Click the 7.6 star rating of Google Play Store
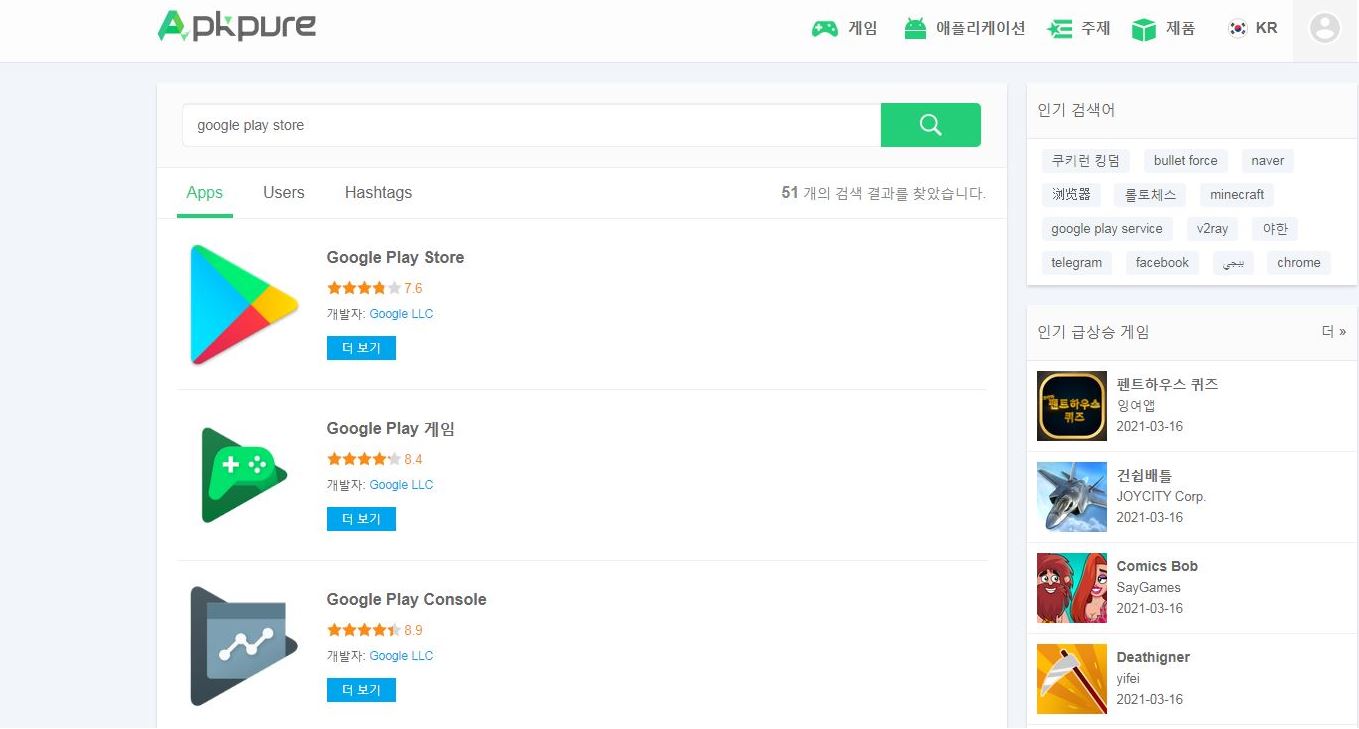This screenshot has height=729, width=1359. 374,288
